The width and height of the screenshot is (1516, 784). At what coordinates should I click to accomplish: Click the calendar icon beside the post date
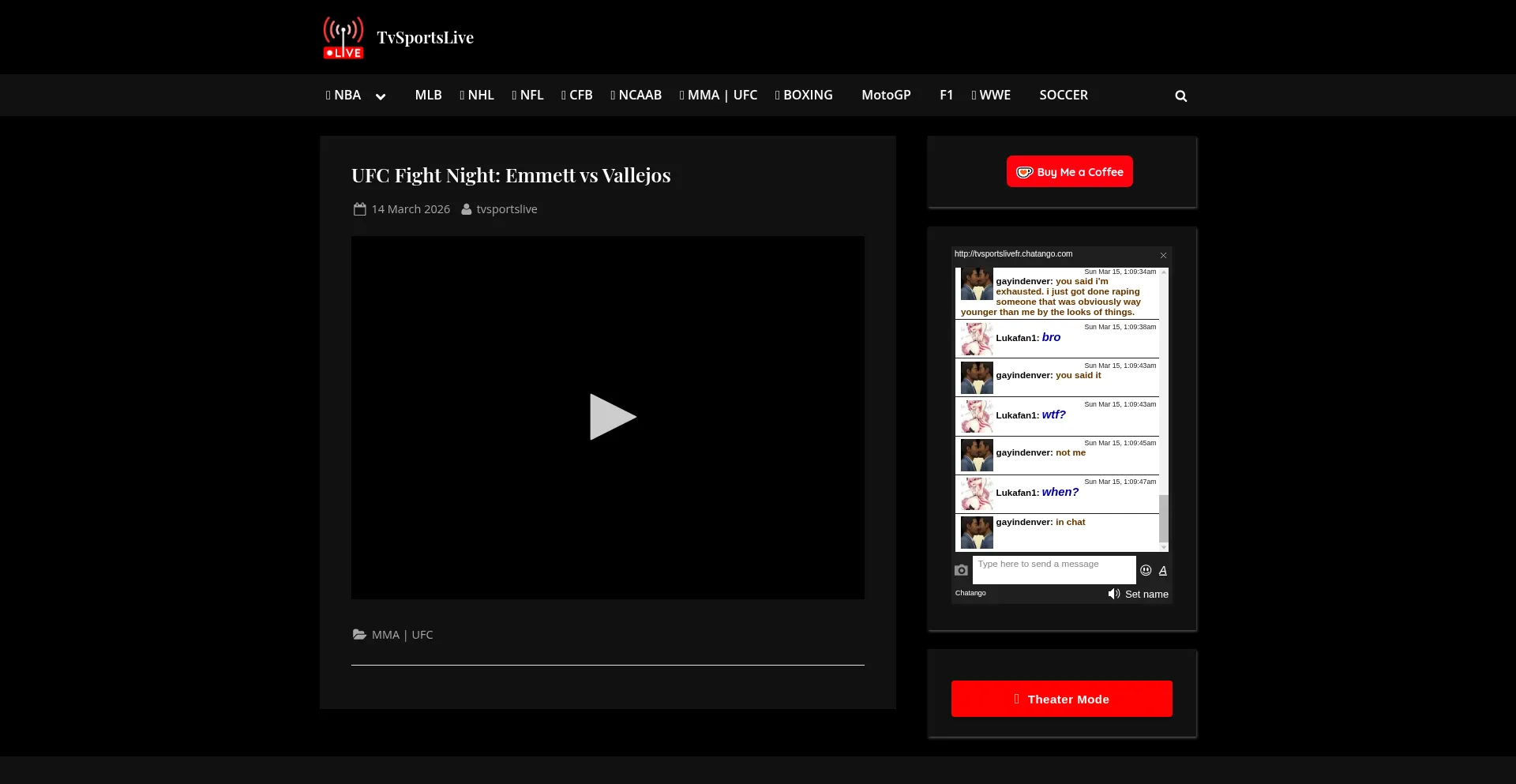(360, 209)
